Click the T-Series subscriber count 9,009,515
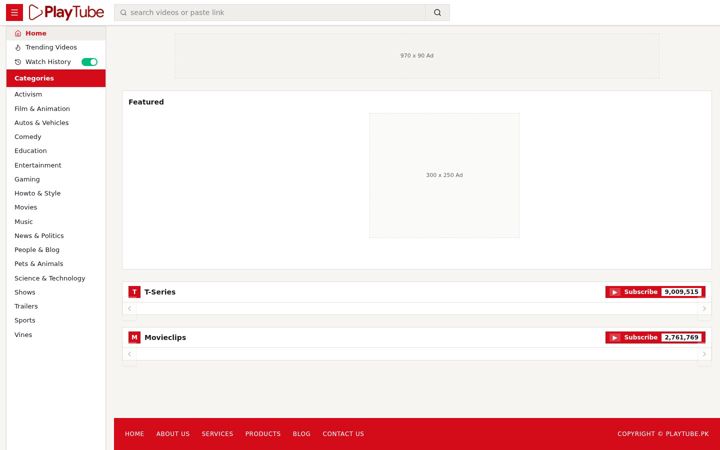Screen dimensions: 720x450 tap(681, 292)
